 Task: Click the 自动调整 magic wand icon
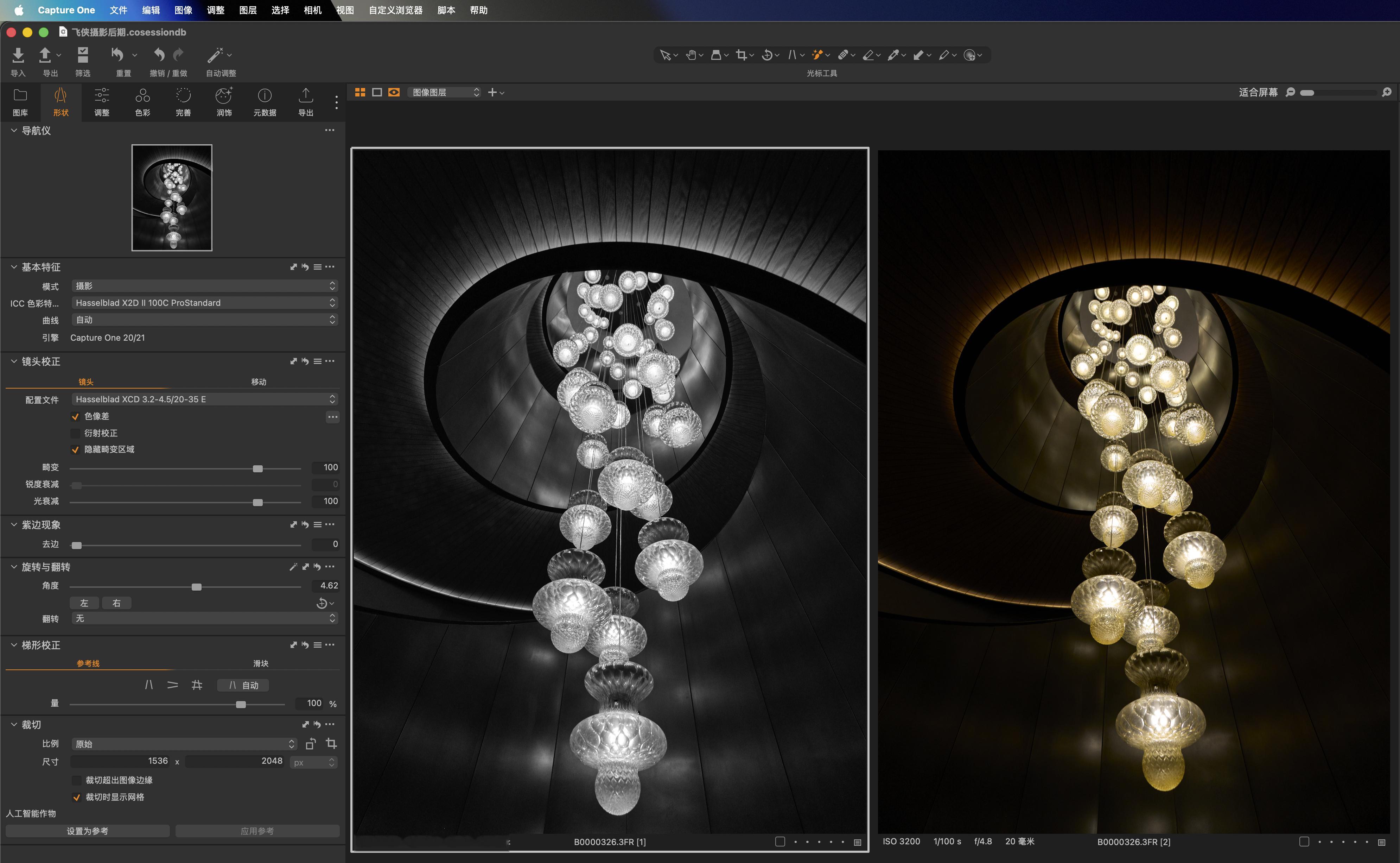point(215,55)
